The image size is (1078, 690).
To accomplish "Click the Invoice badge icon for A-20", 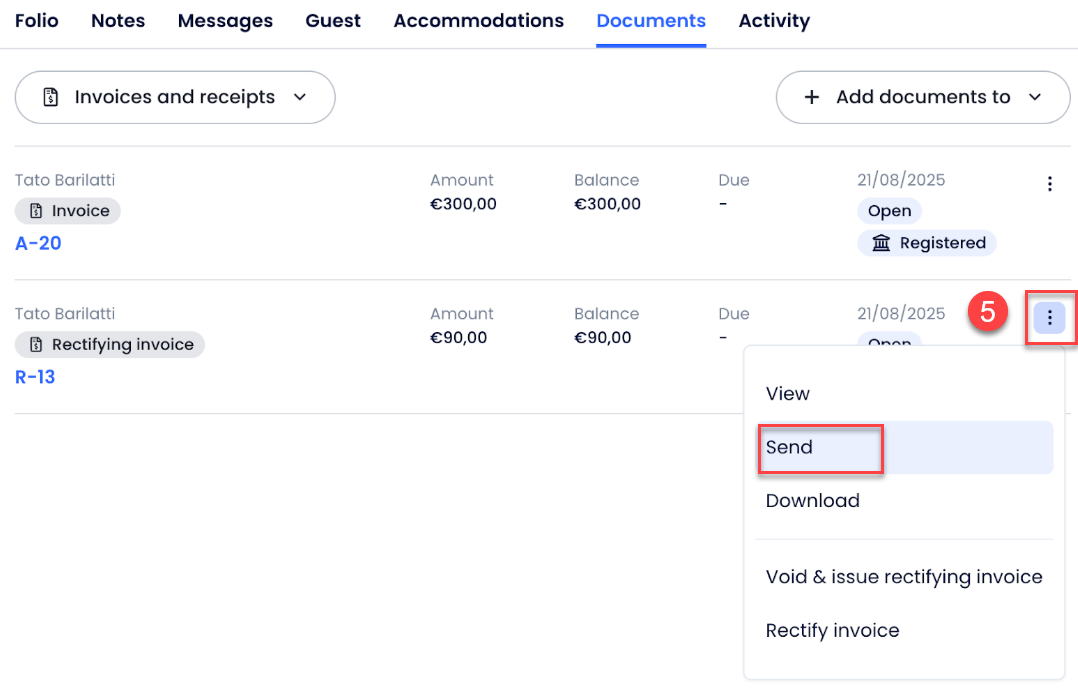I will 36,211.
